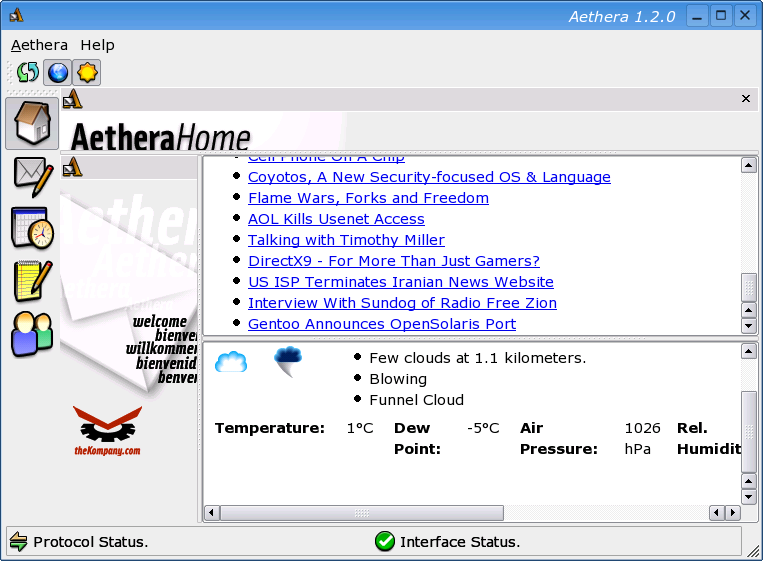Click the yellow sun weather toolbar icon
763x561 pixels.
pyautogui.click(x=87, y=72)
